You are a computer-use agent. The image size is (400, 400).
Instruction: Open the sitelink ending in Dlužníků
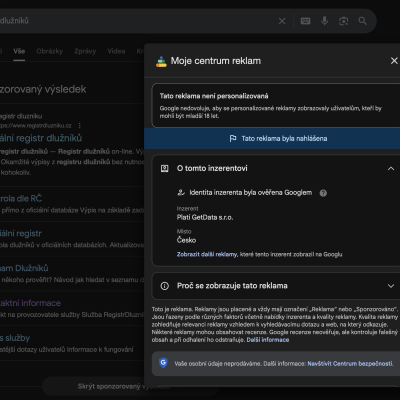pos(24,268)
